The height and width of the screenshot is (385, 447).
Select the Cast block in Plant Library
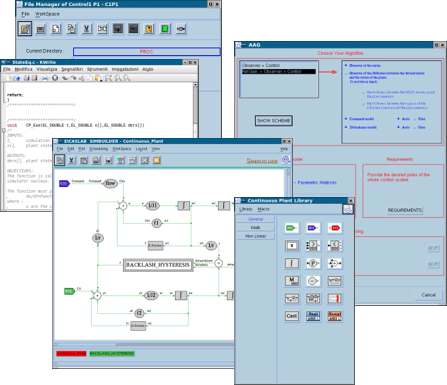click(x=292, y=316)
